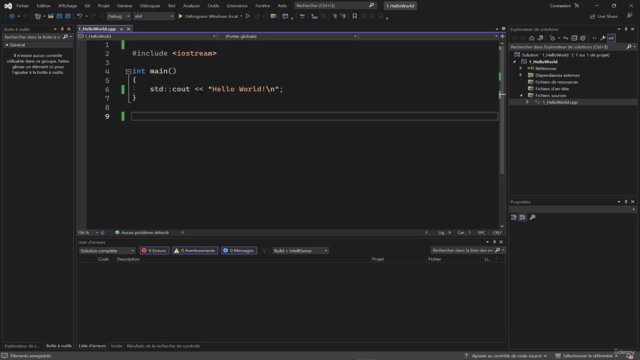Open the zoom level dropdown in editor
This screenshot has width=640, height=360.
(x=97, y=233)
